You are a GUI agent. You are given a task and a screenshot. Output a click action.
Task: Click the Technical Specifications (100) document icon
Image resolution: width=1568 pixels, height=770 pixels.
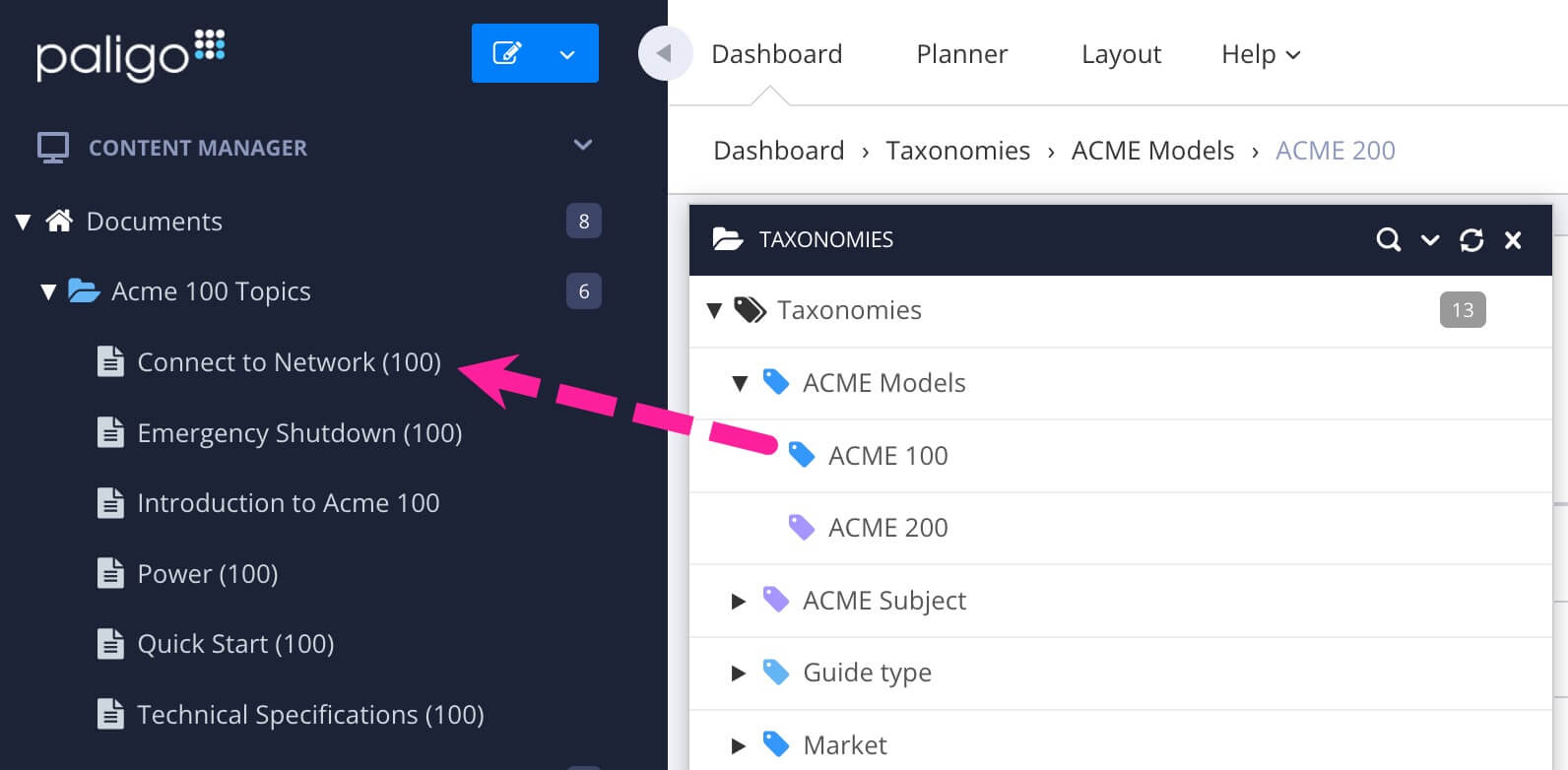(x=110, y=714)
